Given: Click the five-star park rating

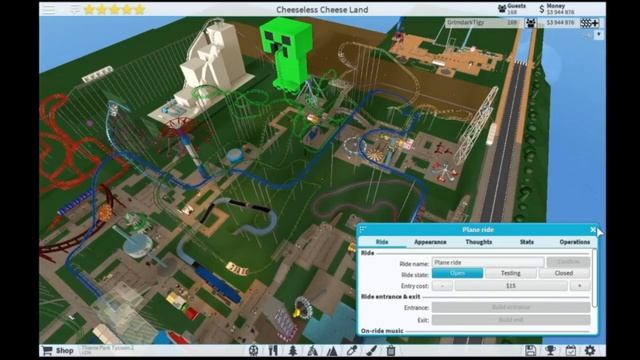Looking at the screenshot, I should (x=114, y=9).
